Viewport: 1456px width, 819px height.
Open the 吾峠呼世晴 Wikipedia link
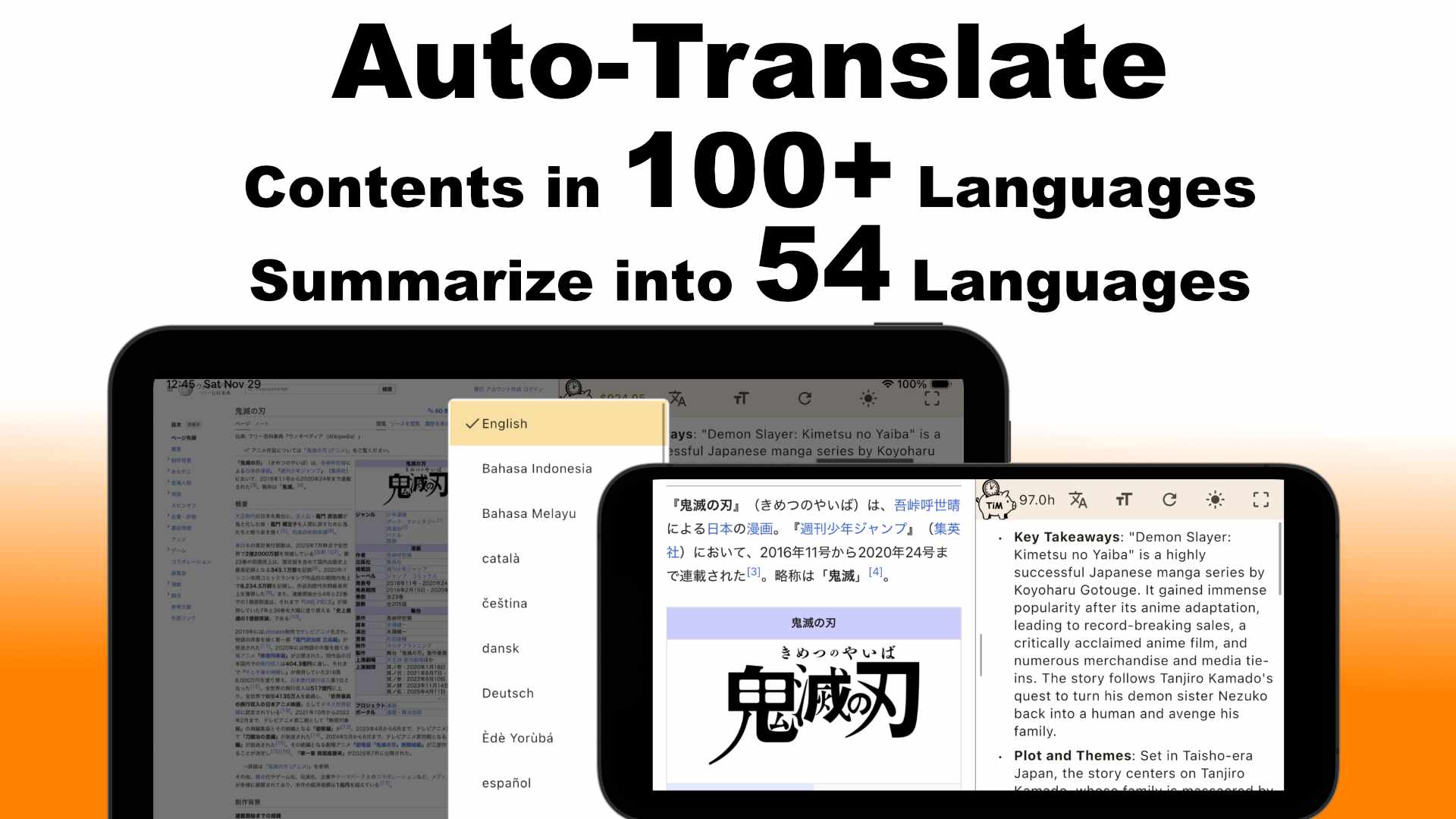pos(927,504)
